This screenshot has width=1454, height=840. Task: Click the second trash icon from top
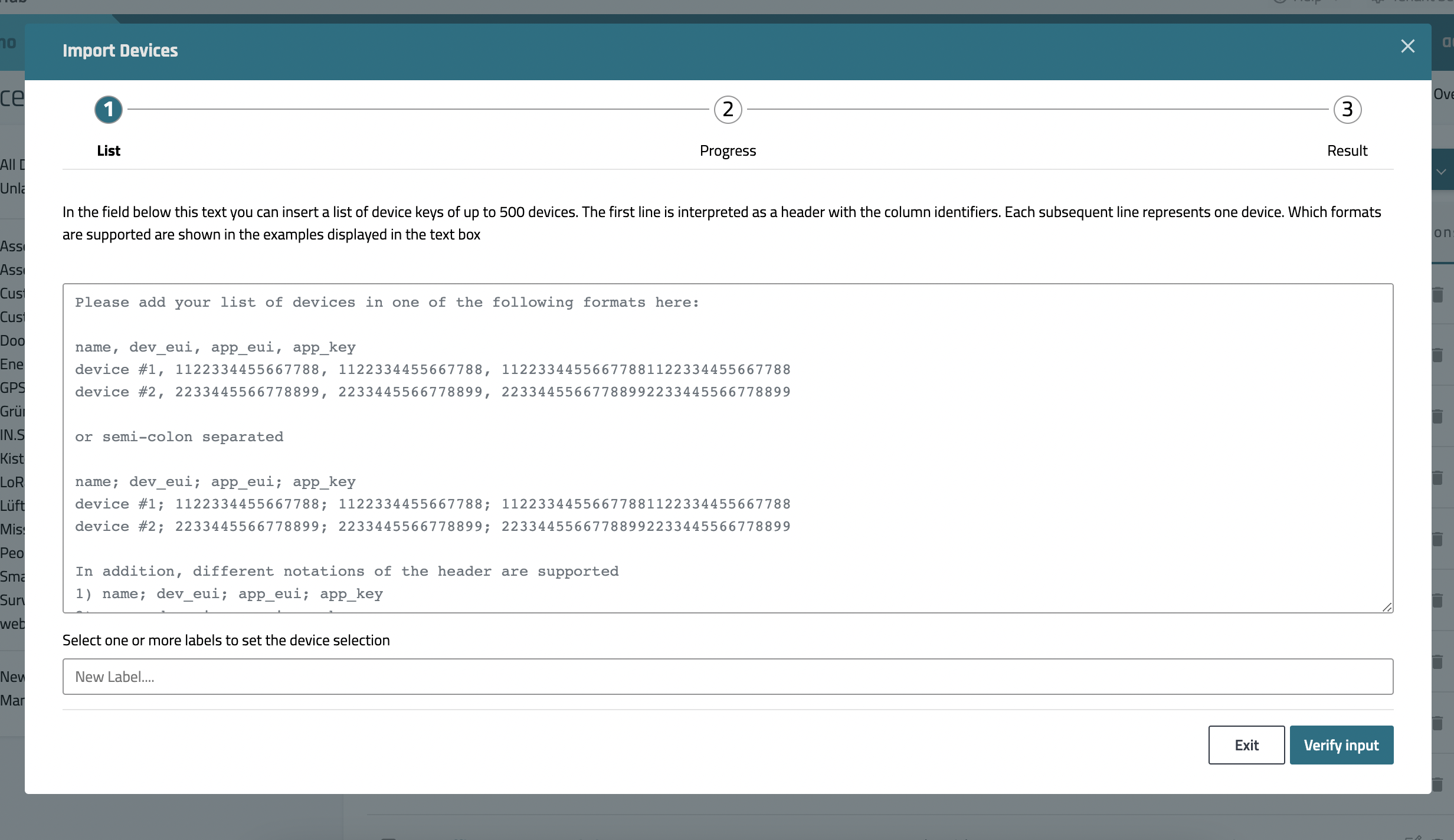tap(1438, 355)
